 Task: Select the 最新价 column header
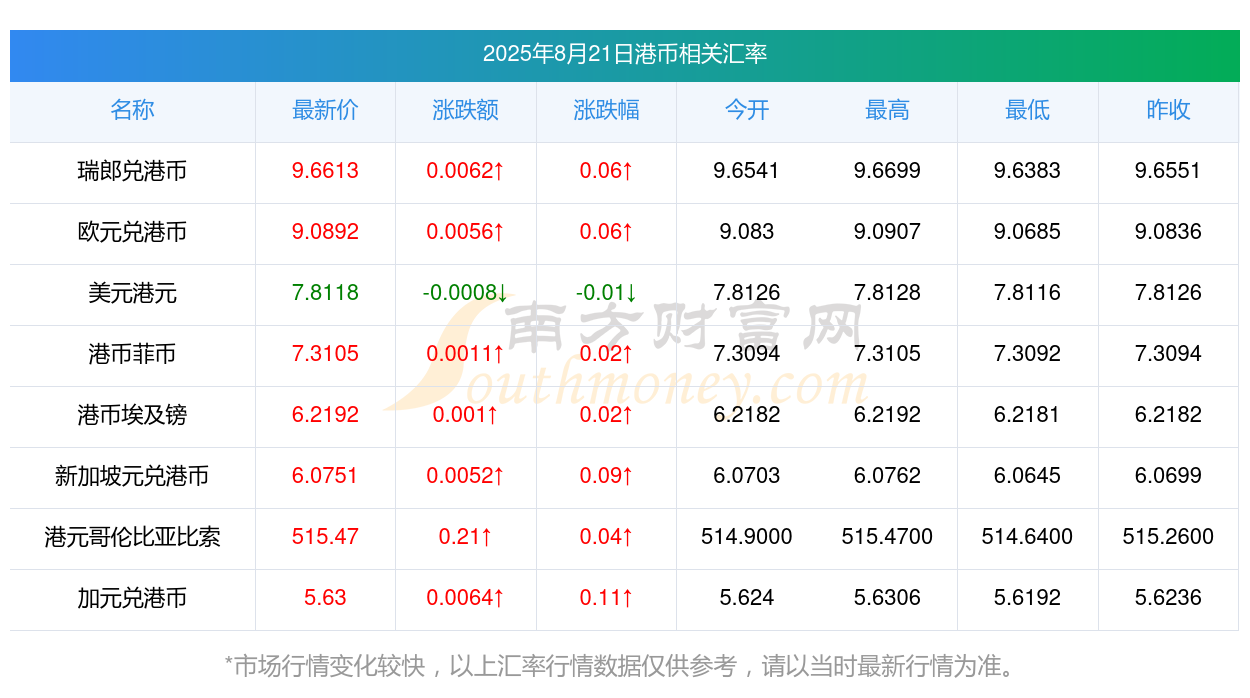tap(325, 110)
